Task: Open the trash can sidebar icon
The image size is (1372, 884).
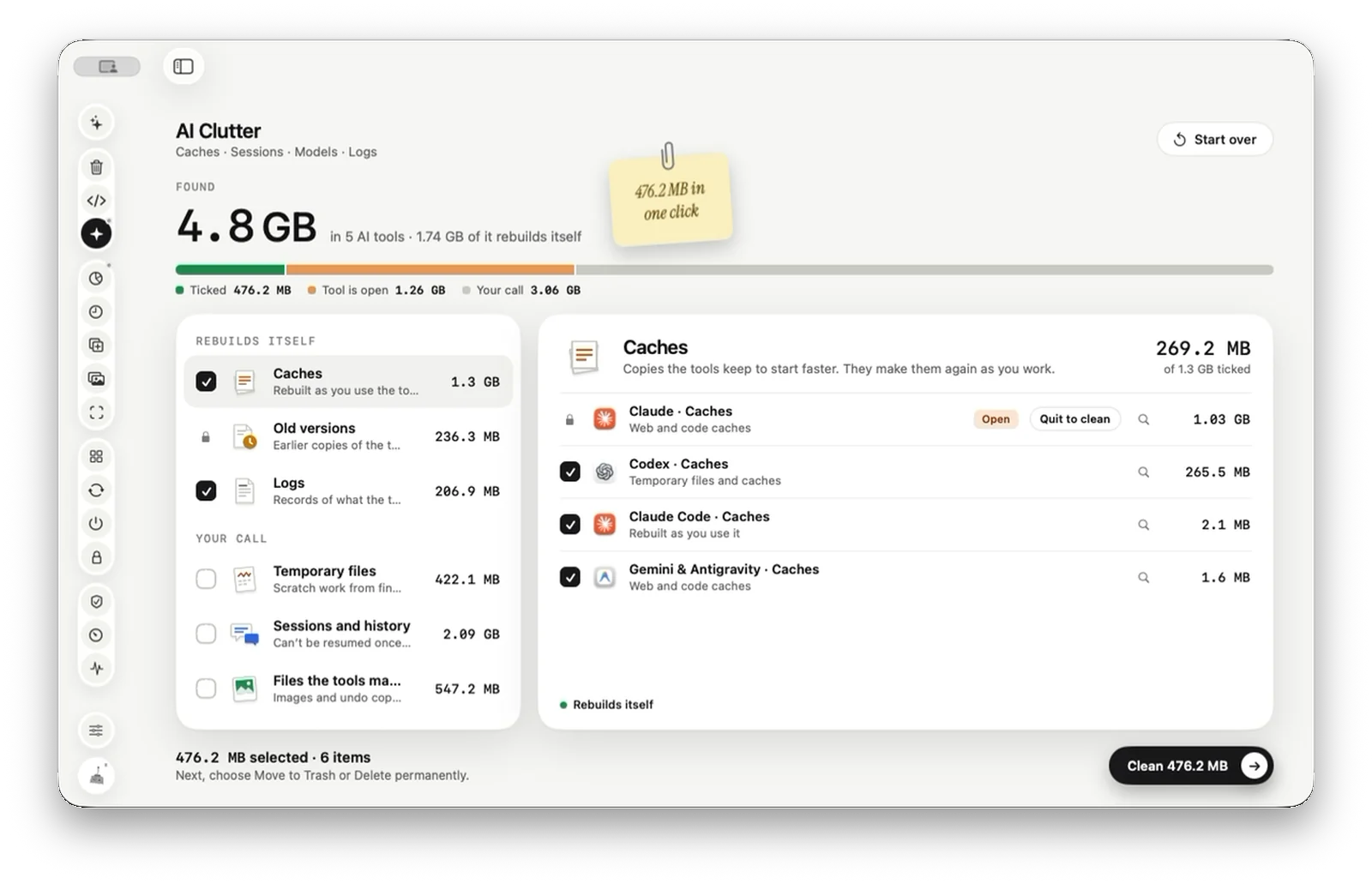Action: [x=96, y=167]
